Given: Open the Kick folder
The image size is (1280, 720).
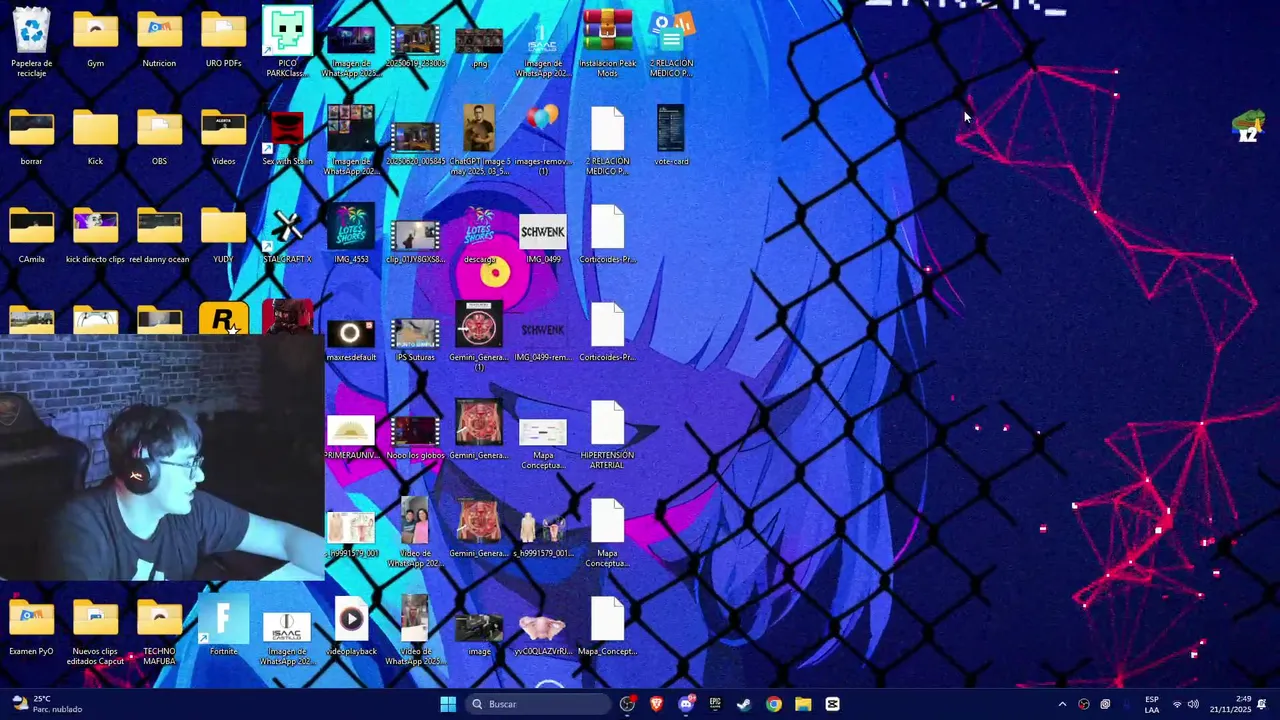Looking at the screenshot, I should click(95, 139).
